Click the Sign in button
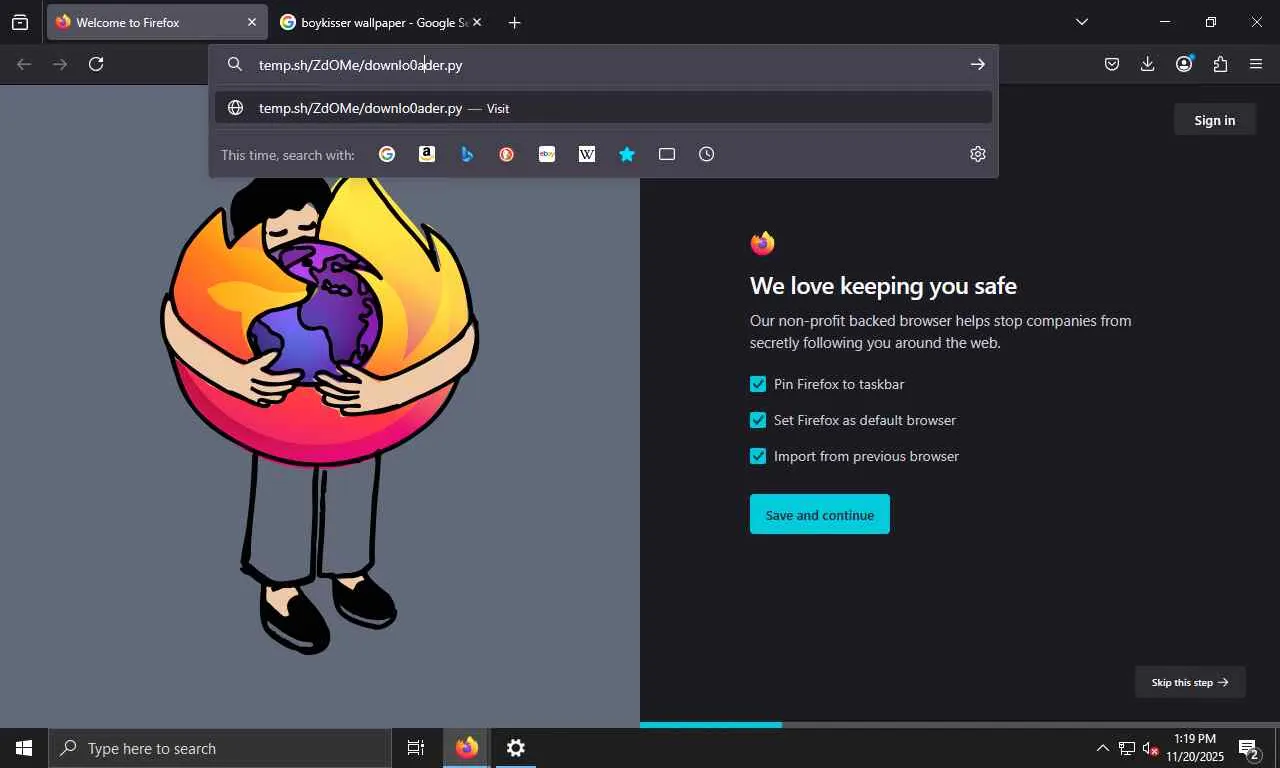 click(x=1215, y=120)
